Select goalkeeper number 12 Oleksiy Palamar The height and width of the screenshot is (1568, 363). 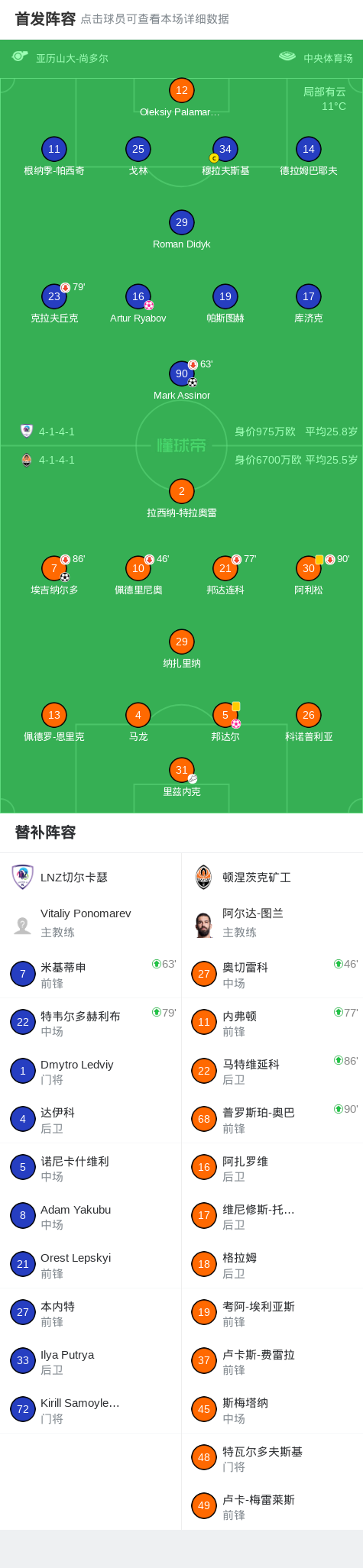[x=181, y=90]
